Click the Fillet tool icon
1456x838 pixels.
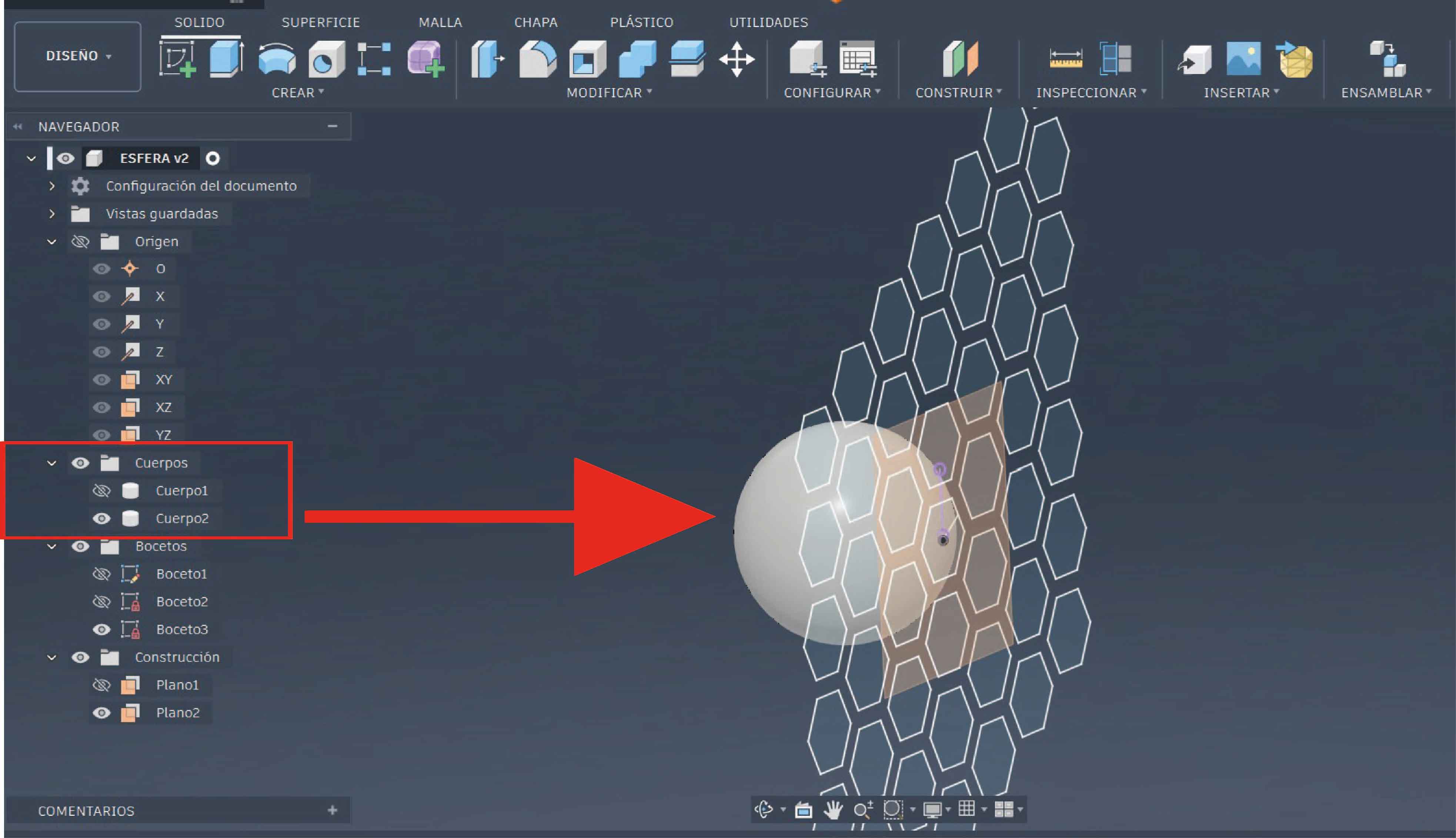(x=537, y=59)
